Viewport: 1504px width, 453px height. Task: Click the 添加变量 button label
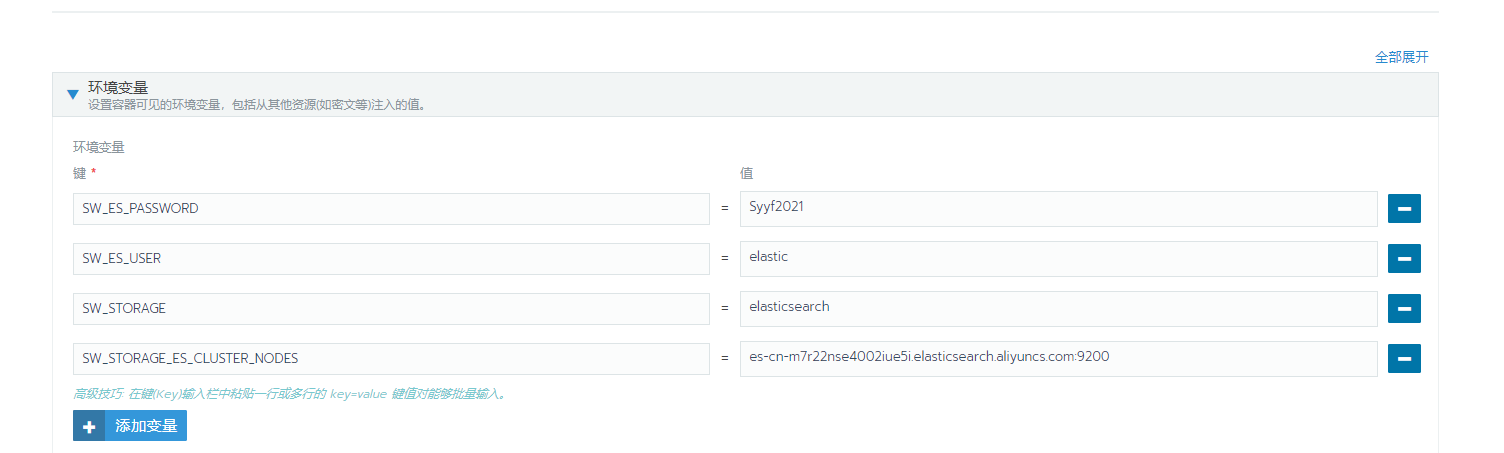(146, 426)
